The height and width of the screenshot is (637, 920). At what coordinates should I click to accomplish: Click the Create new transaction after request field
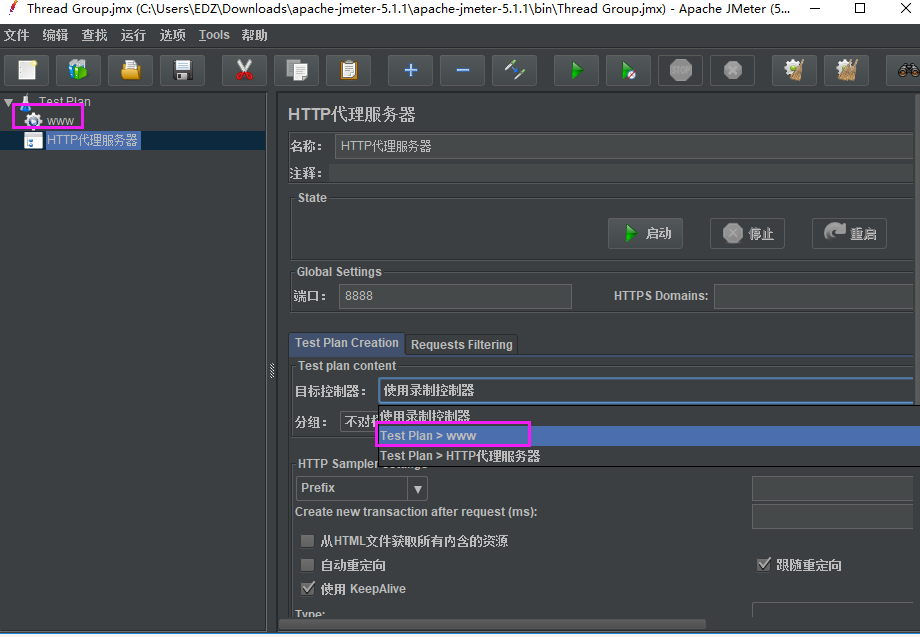833,516
